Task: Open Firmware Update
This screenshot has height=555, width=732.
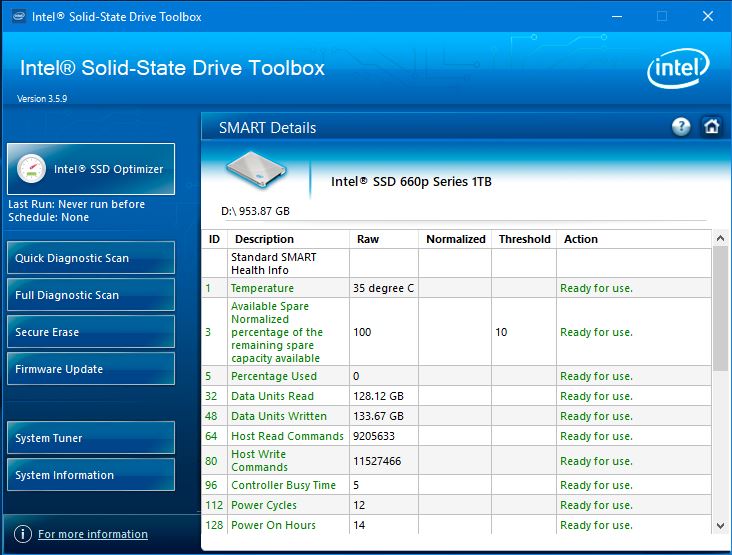Action: click(x=91, y=369)
